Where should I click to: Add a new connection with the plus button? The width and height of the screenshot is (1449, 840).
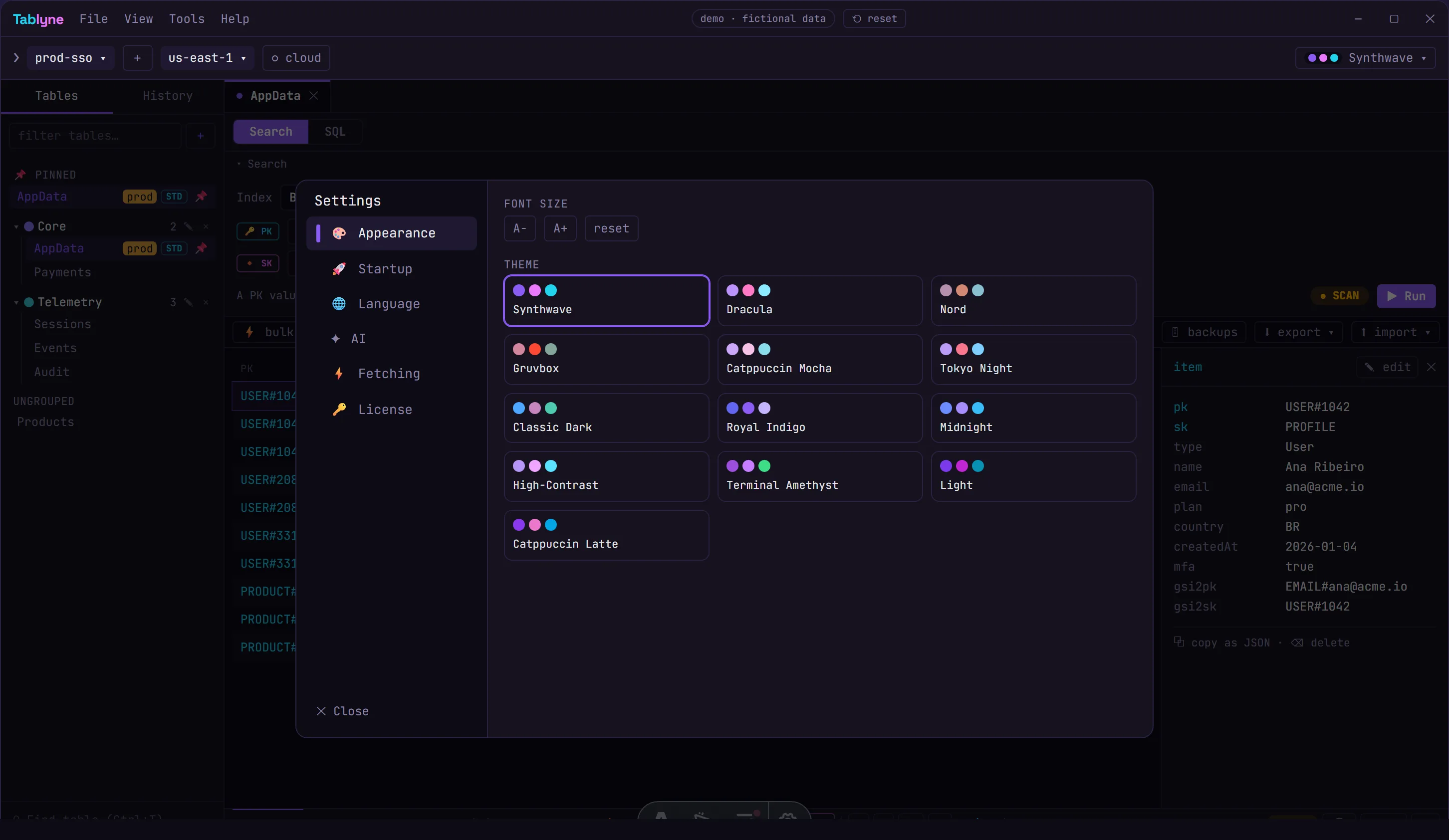point(137,58)
